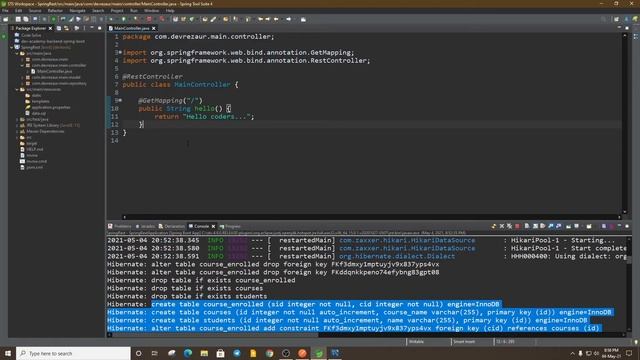Click the Smart Insert status field

coord(464,342)
